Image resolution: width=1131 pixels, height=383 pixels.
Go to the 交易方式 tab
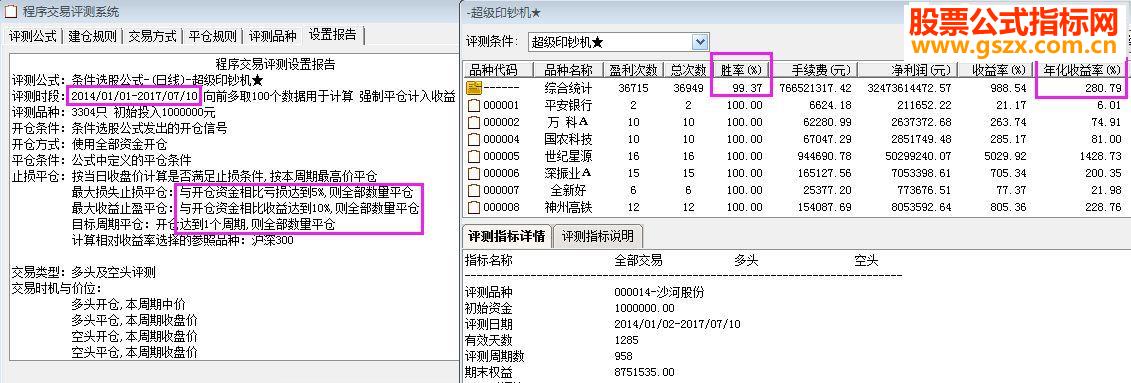pos(152,36)
